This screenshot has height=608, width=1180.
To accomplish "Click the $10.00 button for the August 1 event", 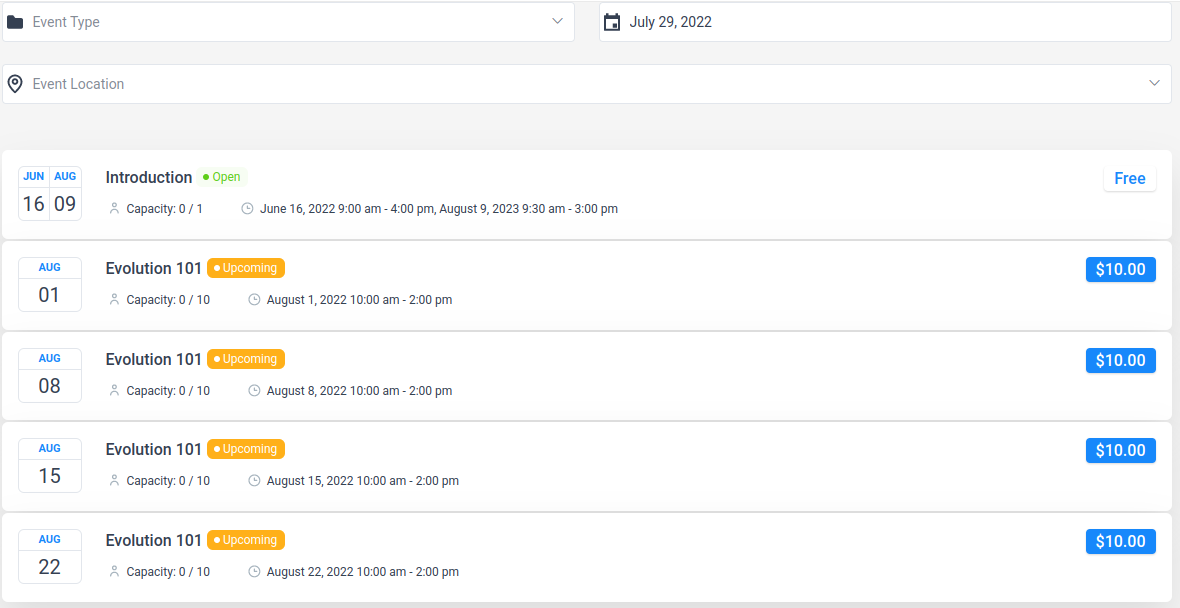I will [x=1120, y=270].
